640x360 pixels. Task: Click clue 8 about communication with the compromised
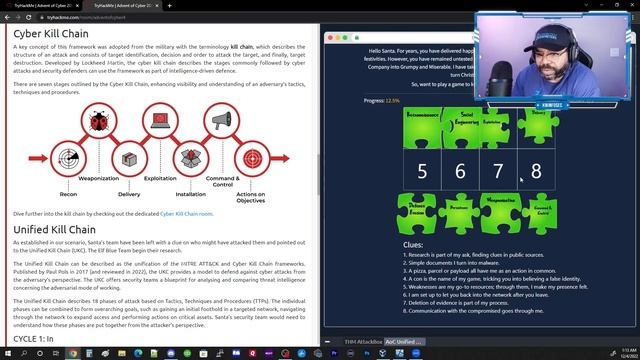(x=473, y=311)
